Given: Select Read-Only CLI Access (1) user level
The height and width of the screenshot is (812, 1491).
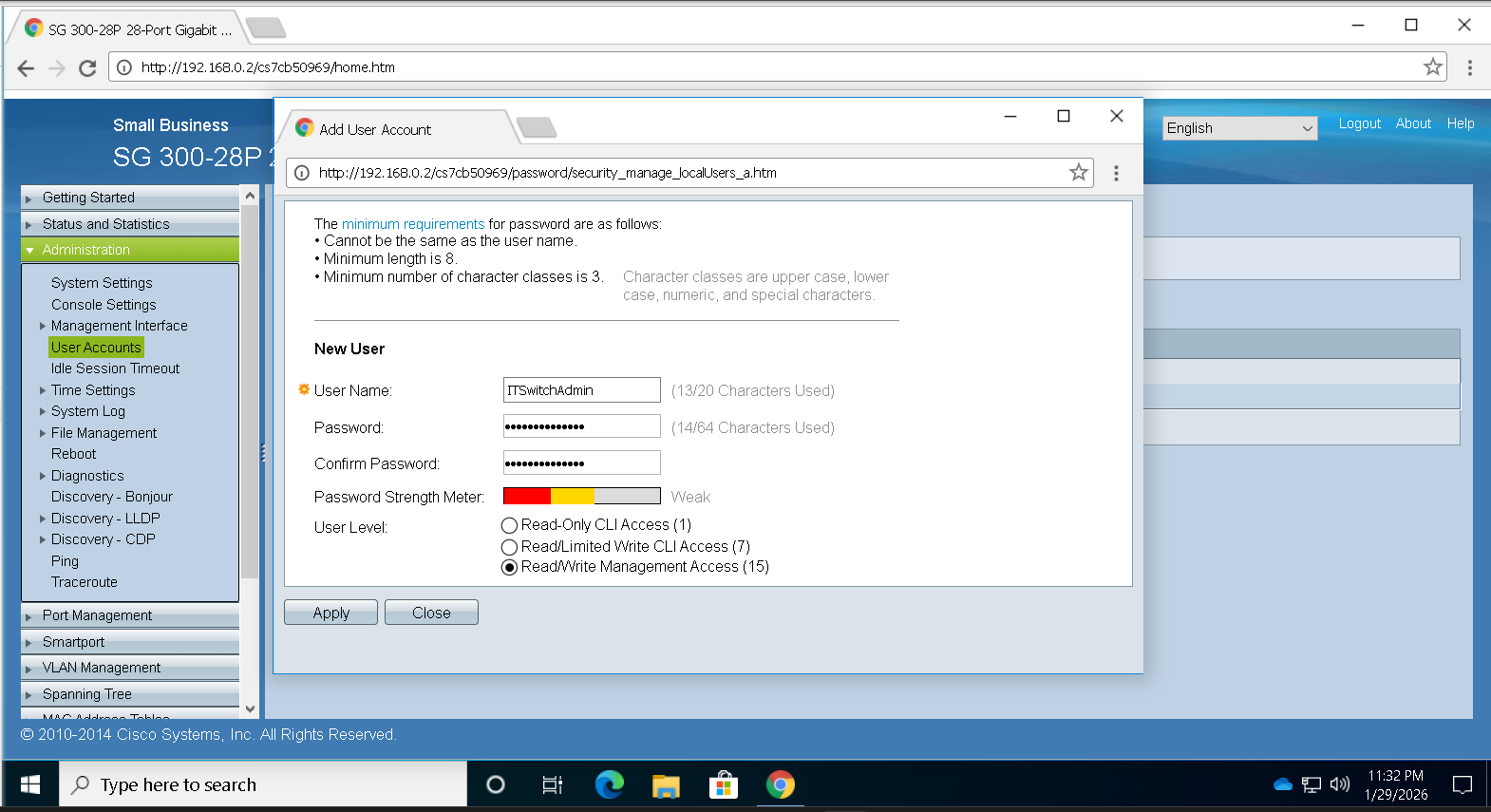Looking at the screenshot, I should click(510, 525).
